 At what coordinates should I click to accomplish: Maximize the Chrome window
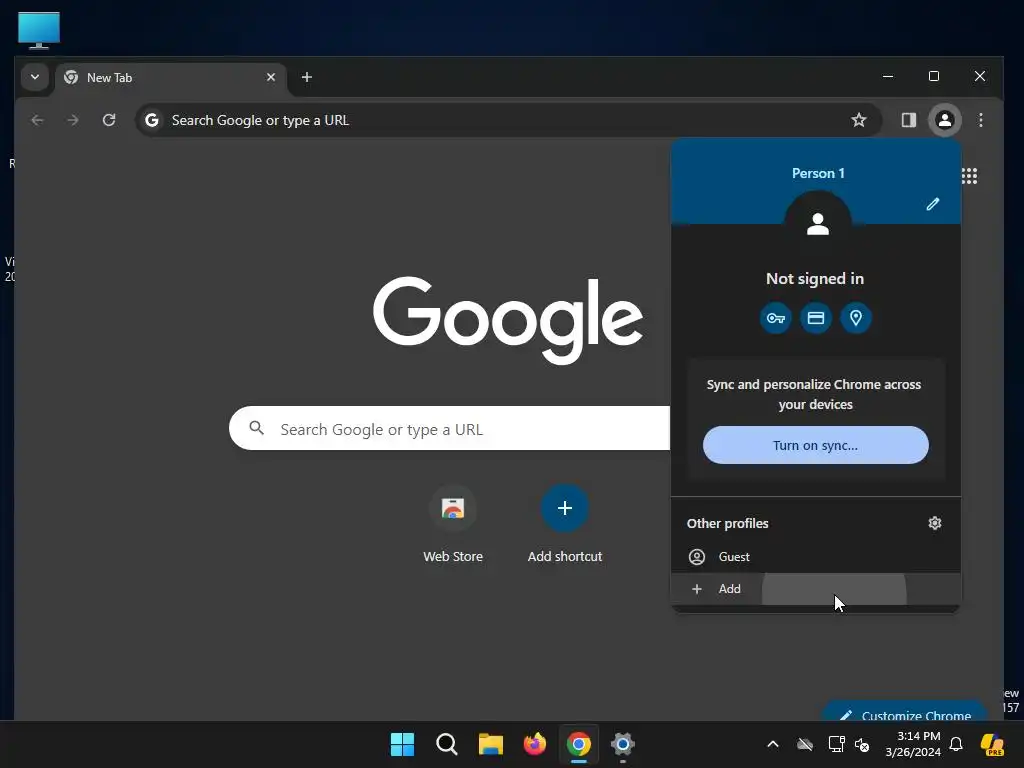[x=934, y=76]
